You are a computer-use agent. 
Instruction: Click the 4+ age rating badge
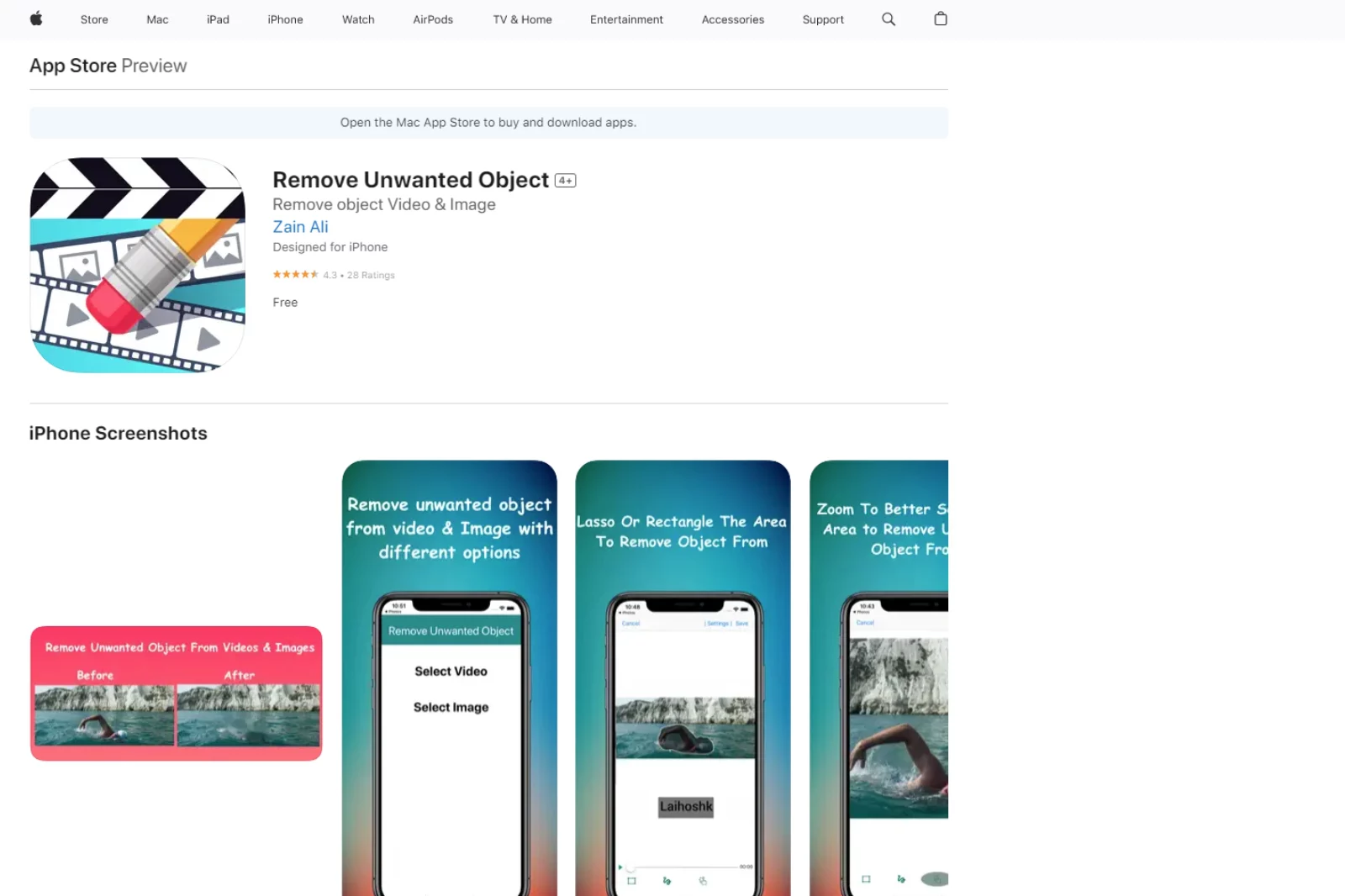[x=566, y=181]
